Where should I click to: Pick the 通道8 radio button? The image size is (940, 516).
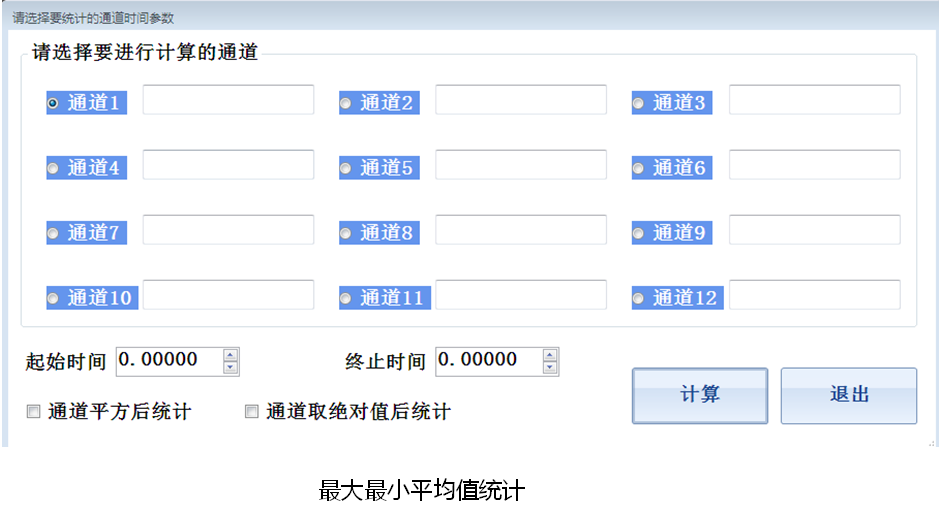346,233
